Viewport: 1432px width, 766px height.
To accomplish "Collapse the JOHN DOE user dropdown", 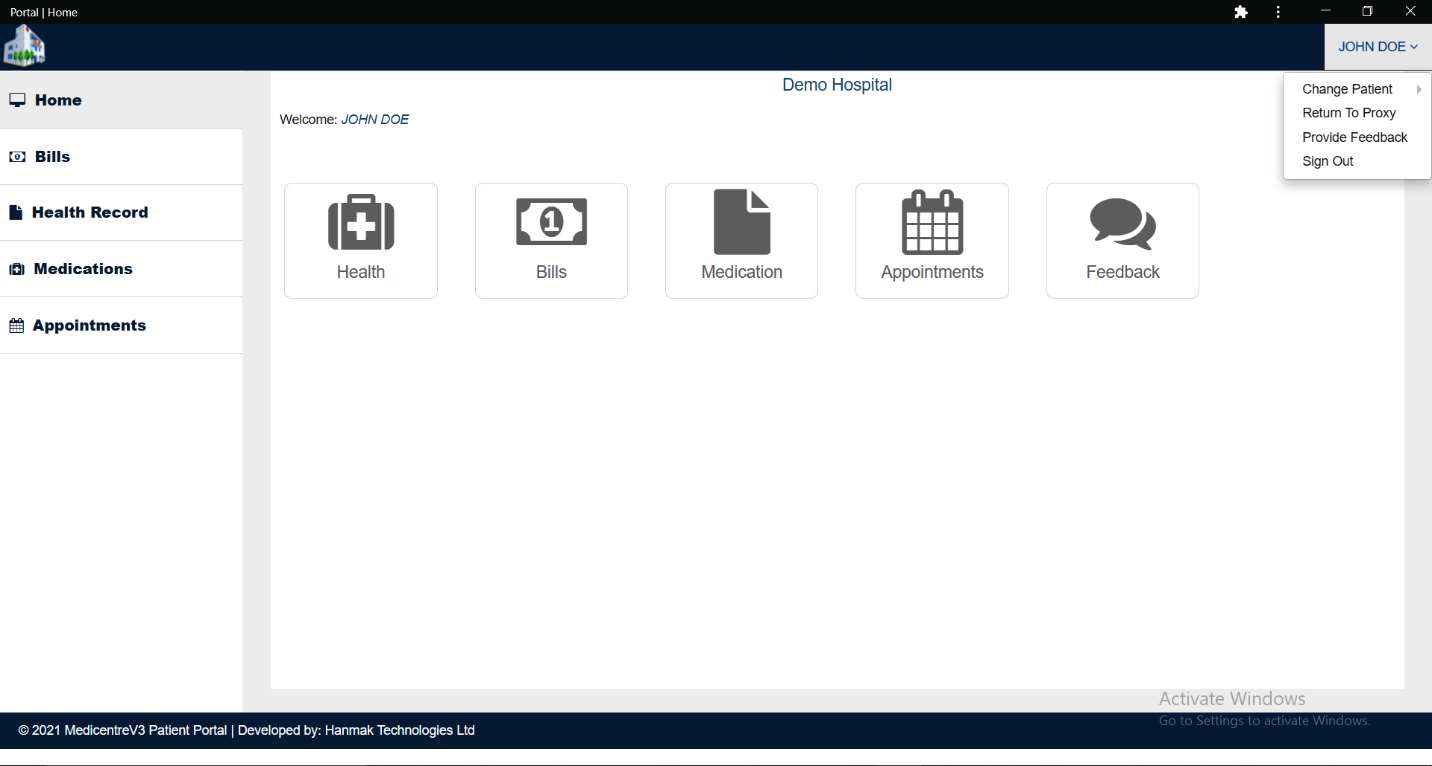I will [x=1378, y=47].
